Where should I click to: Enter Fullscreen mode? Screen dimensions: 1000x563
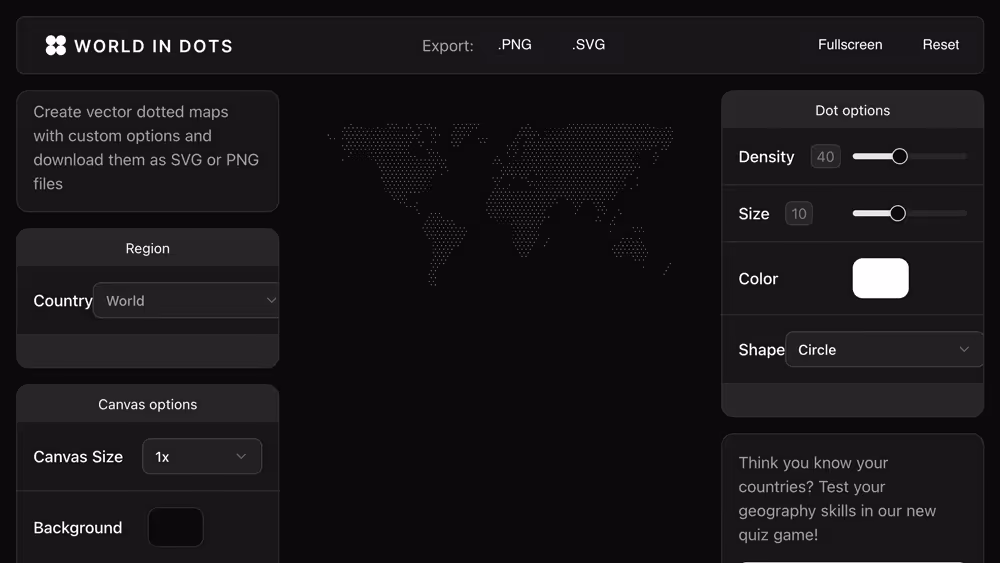click(850, 45)
